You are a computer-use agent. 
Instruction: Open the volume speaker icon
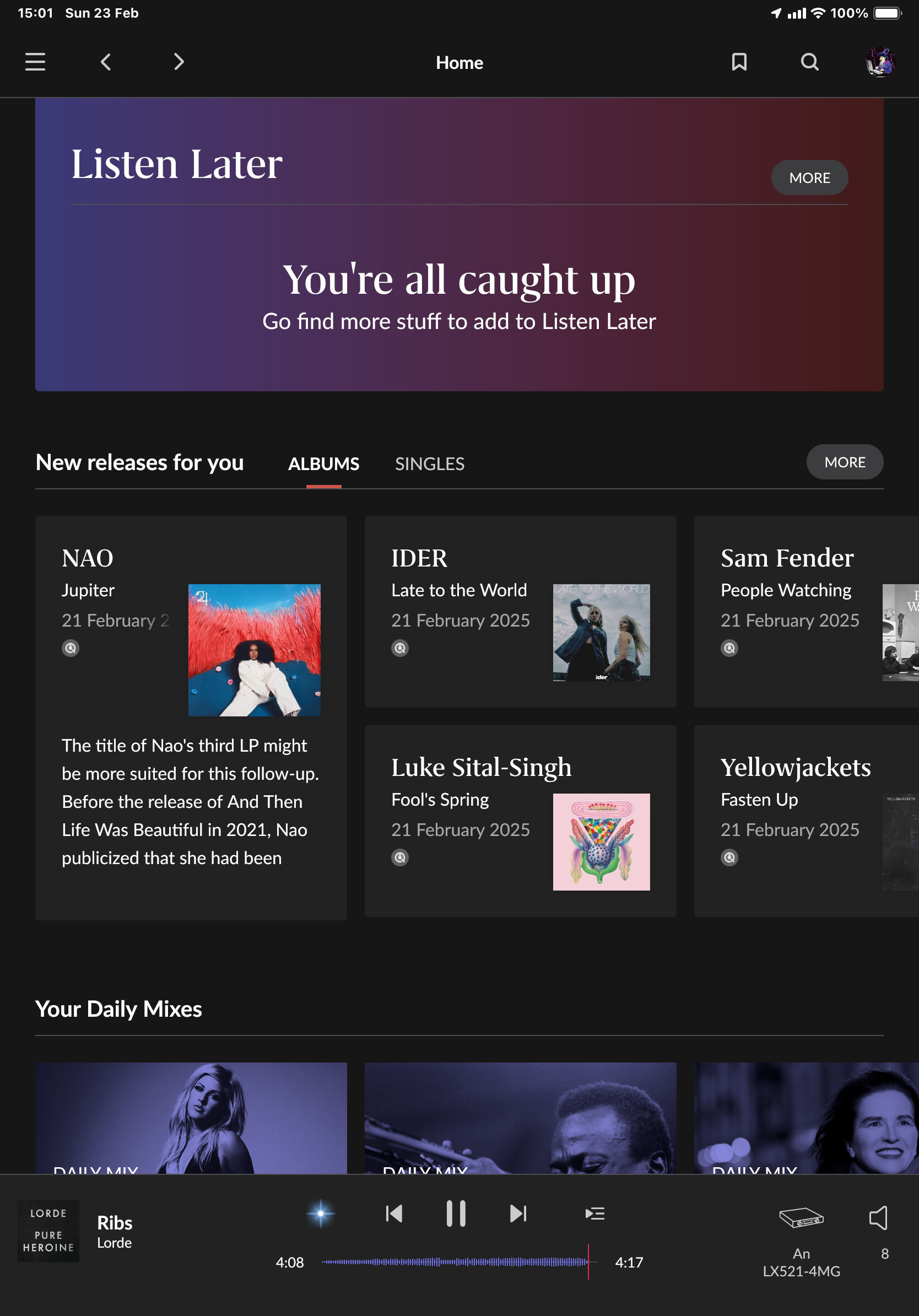pos(878,1217)
